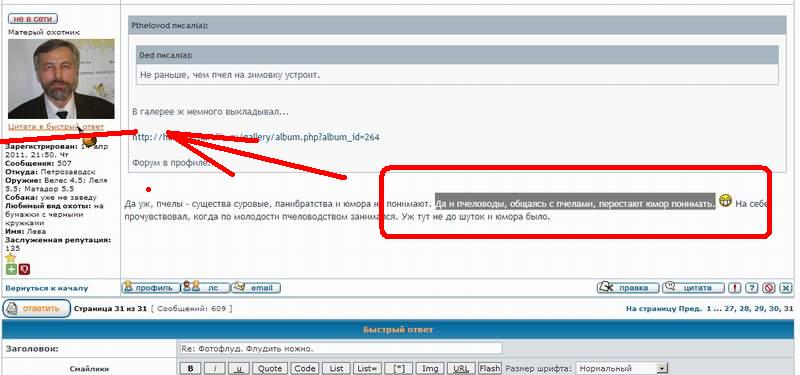Quote the post with цитата button
The height and width of the screenshot is (375, 800).
tap(693, 288)
